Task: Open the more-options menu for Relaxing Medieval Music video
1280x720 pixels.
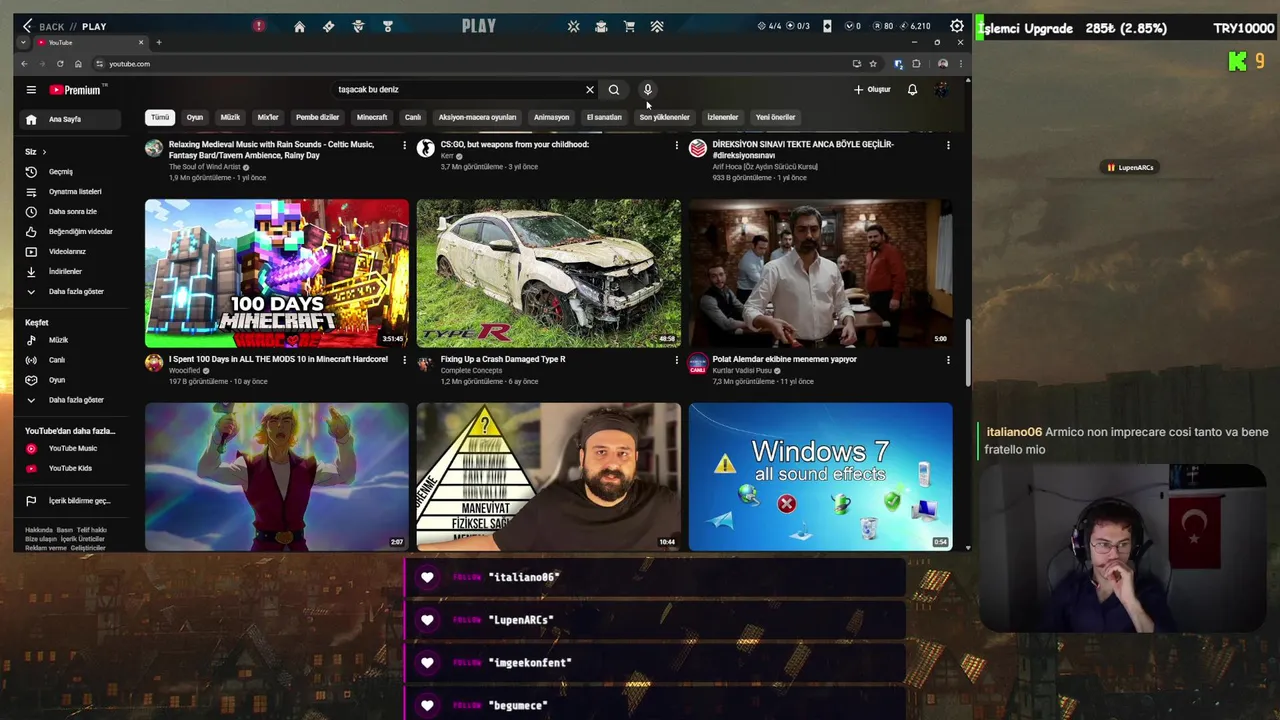Action: click(x=404, y=145)
